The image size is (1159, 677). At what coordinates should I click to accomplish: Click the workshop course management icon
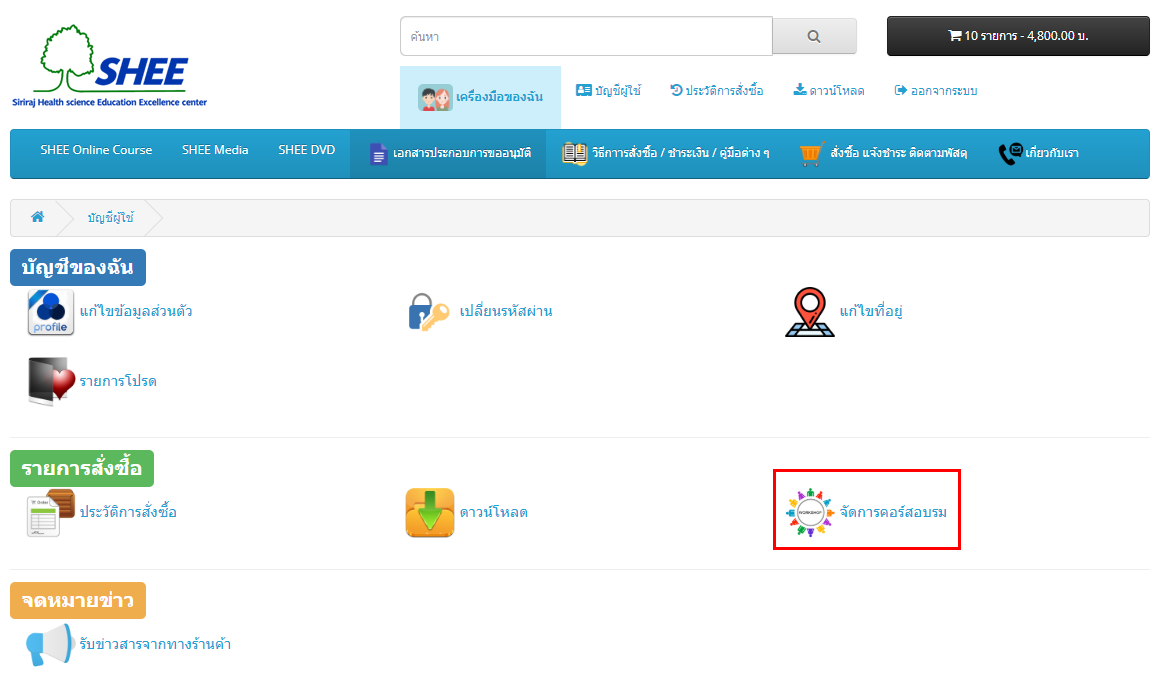[809, 512]
